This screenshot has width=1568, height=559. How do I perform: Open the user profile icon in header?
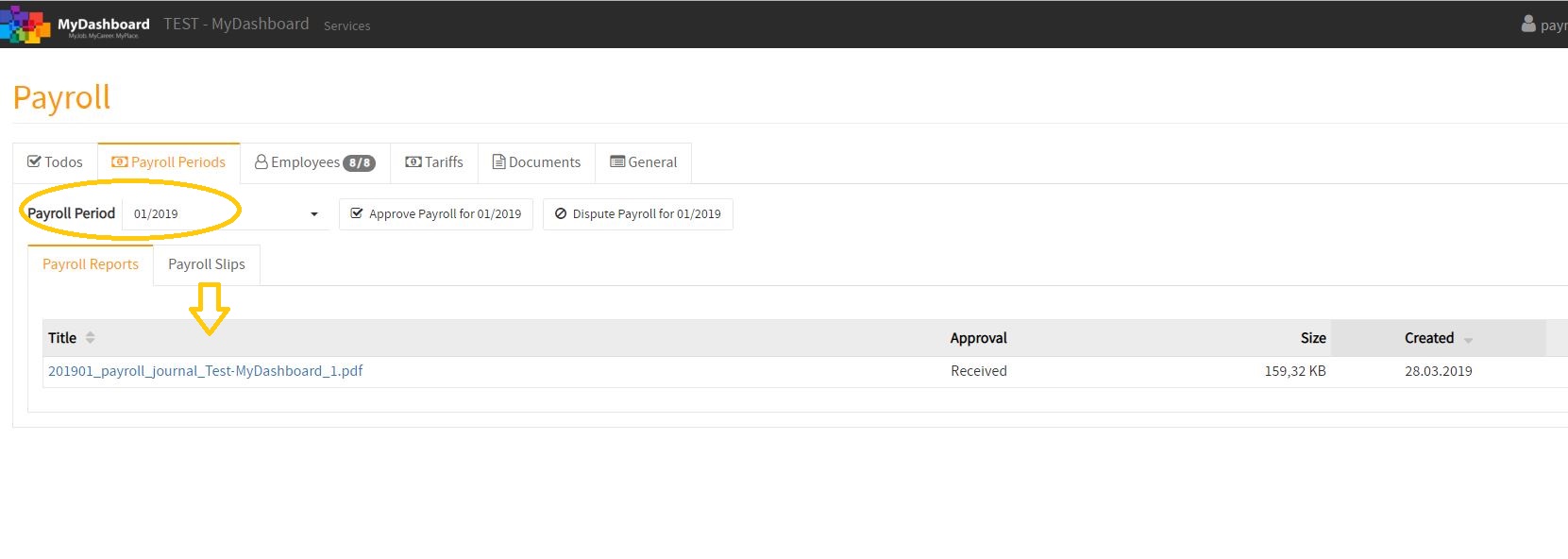(1528, 25)
